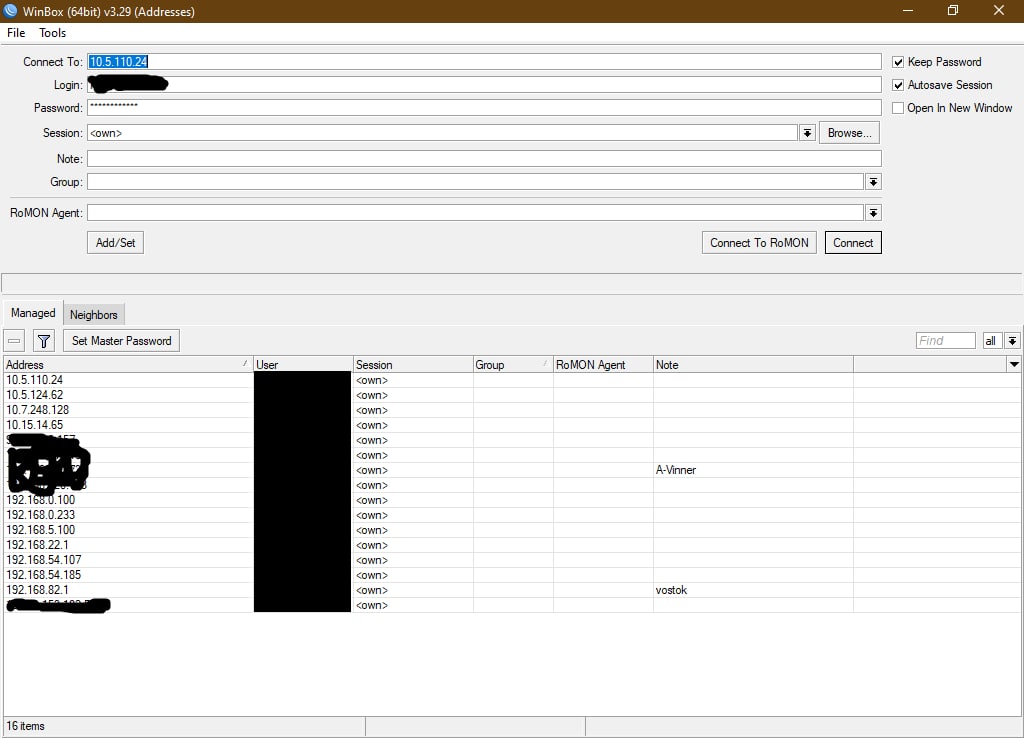Viewport: 1024px width, 738px height.
Task: Click the Browse... button
Action: pyautogui.click(x=850, y=133)
